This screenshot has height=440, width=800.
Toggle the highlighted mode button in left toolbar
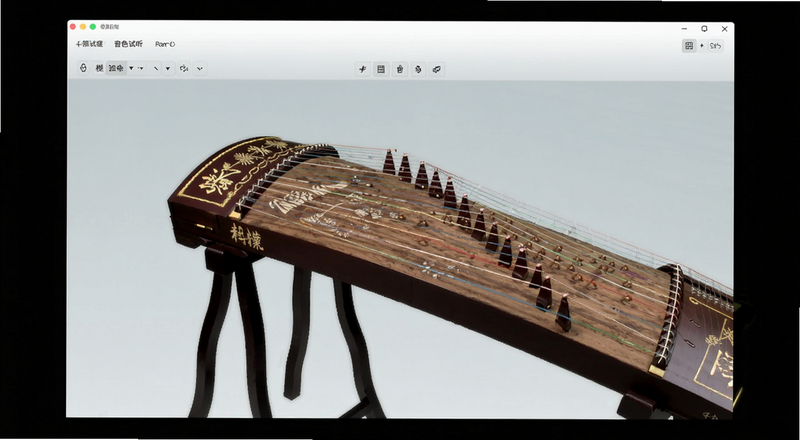pyautogui.click(x=116, y=68)
